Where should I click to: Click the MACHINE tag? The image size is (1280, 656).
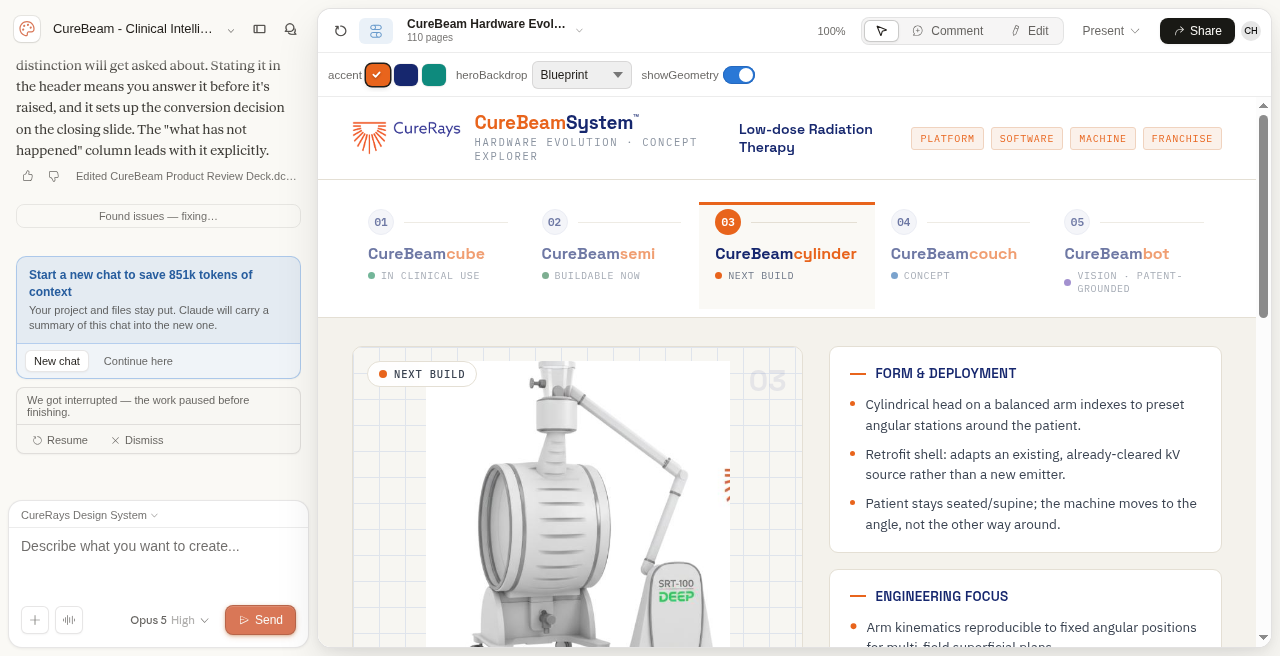pos(1103,139)
